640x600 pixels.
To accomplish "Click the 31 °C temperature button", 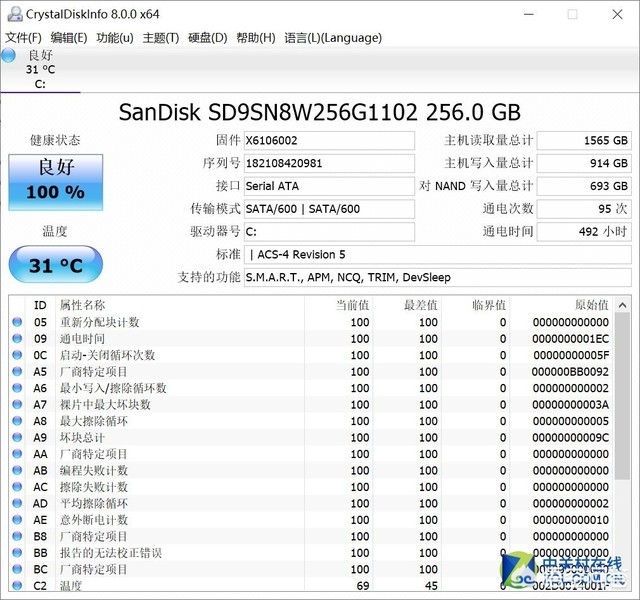I will coord(56,264).
